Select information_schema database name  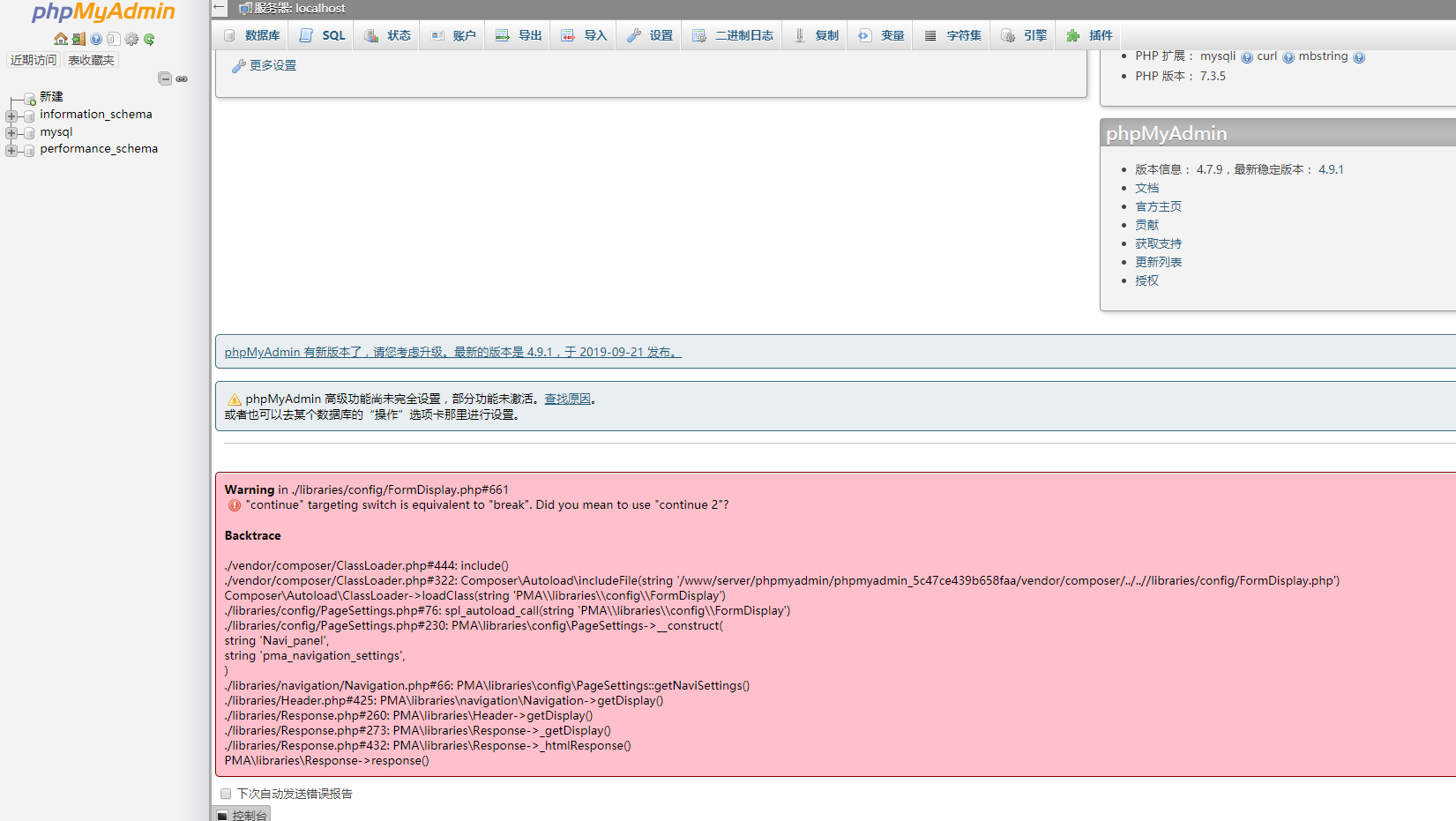[x=96, y=115]
